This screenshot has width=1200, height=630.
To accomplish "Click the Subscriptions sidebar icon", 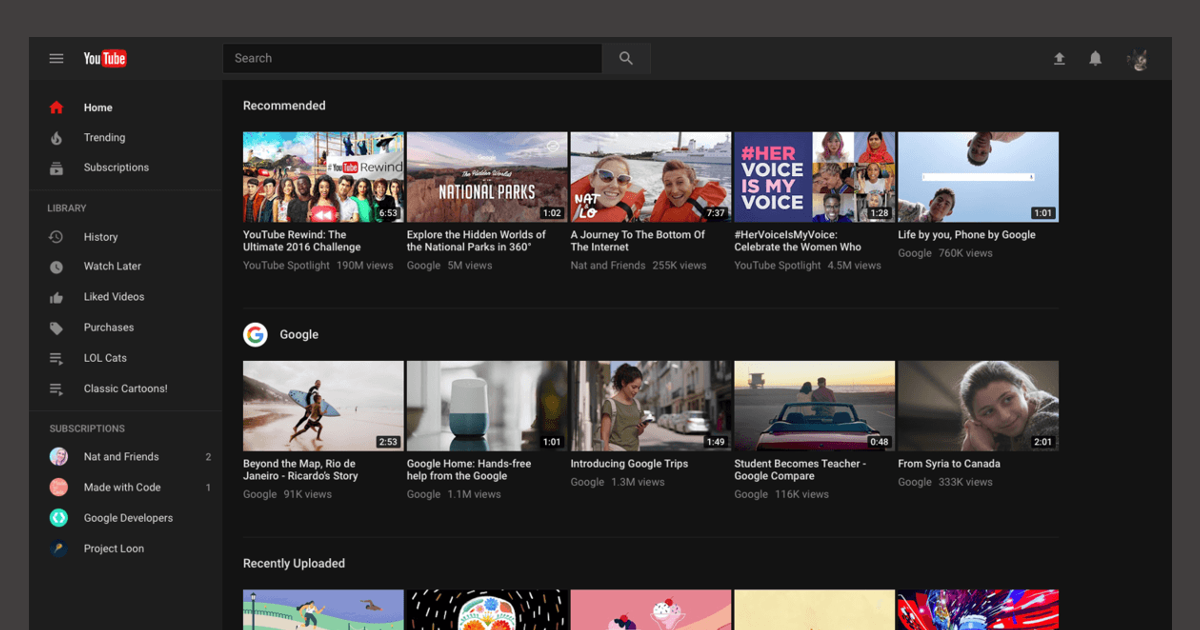I will pos(56,168).
